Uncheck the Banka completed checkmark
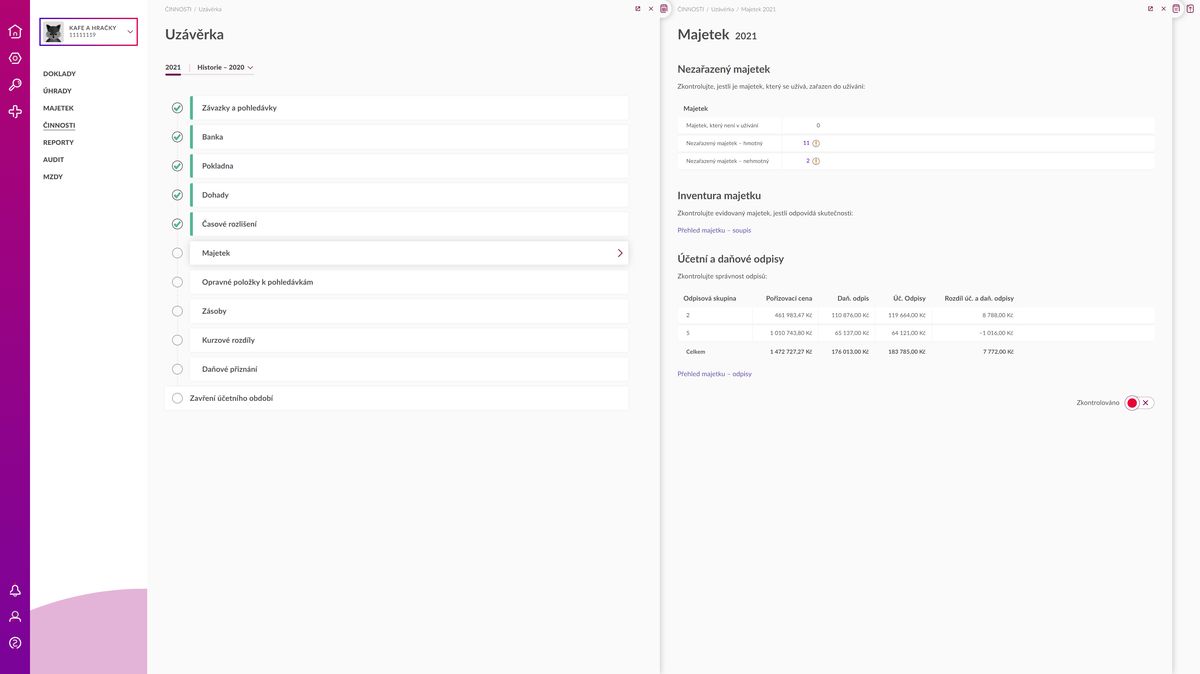 point(177,137)
